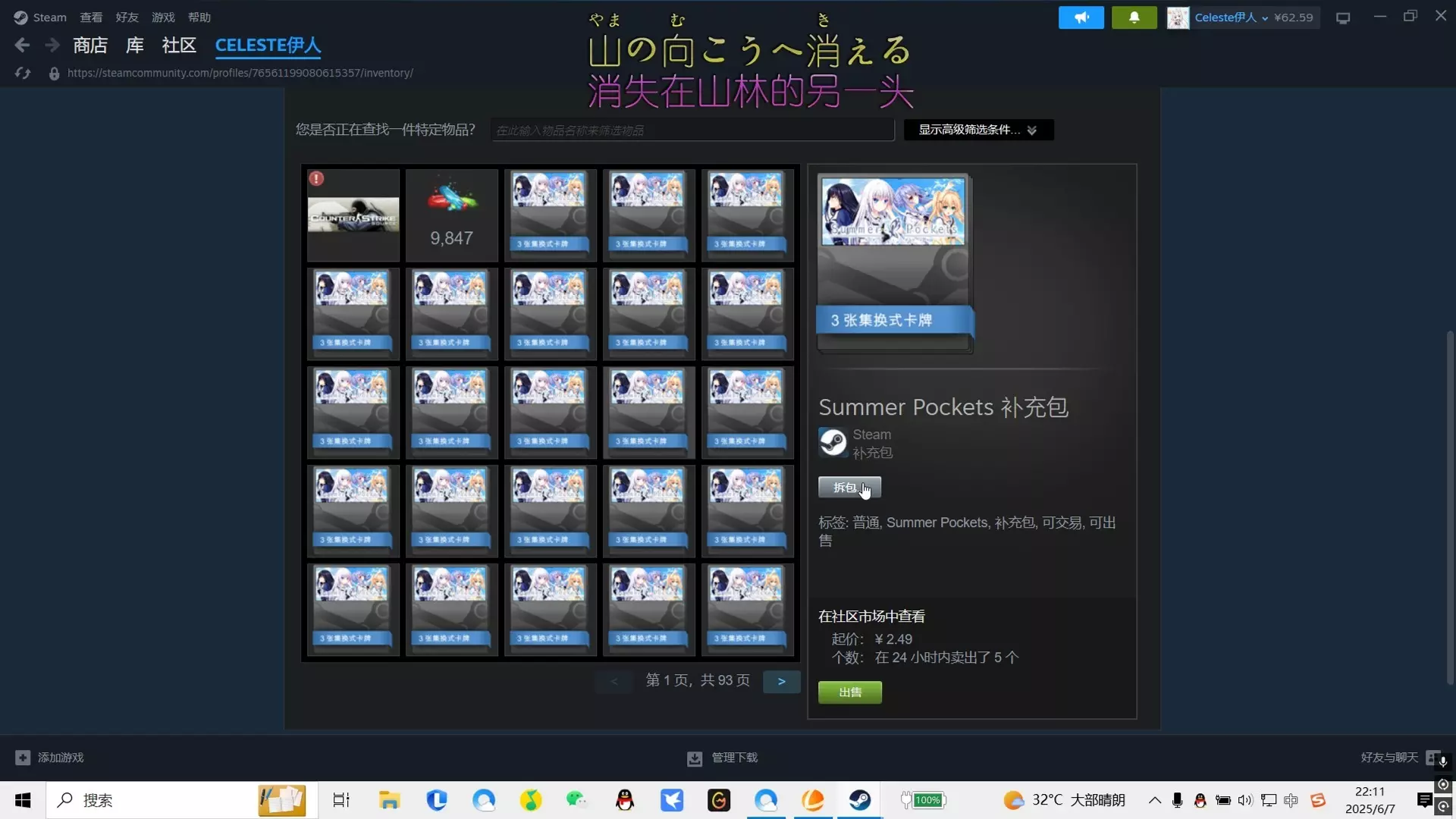Open the Celeste伊人 account dropdown
The height and width of the screenshot is (819, 1456).
(x=1232, y=17)
